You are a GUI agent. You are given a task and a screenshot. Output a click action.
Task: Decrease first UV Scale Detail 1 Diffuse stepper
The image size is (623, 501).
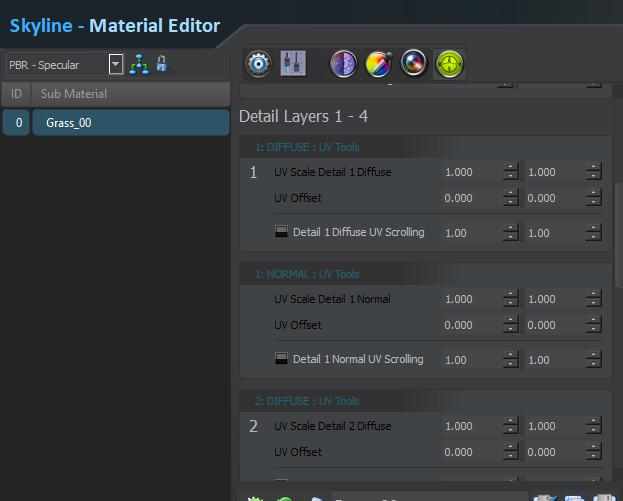(511, 176)
